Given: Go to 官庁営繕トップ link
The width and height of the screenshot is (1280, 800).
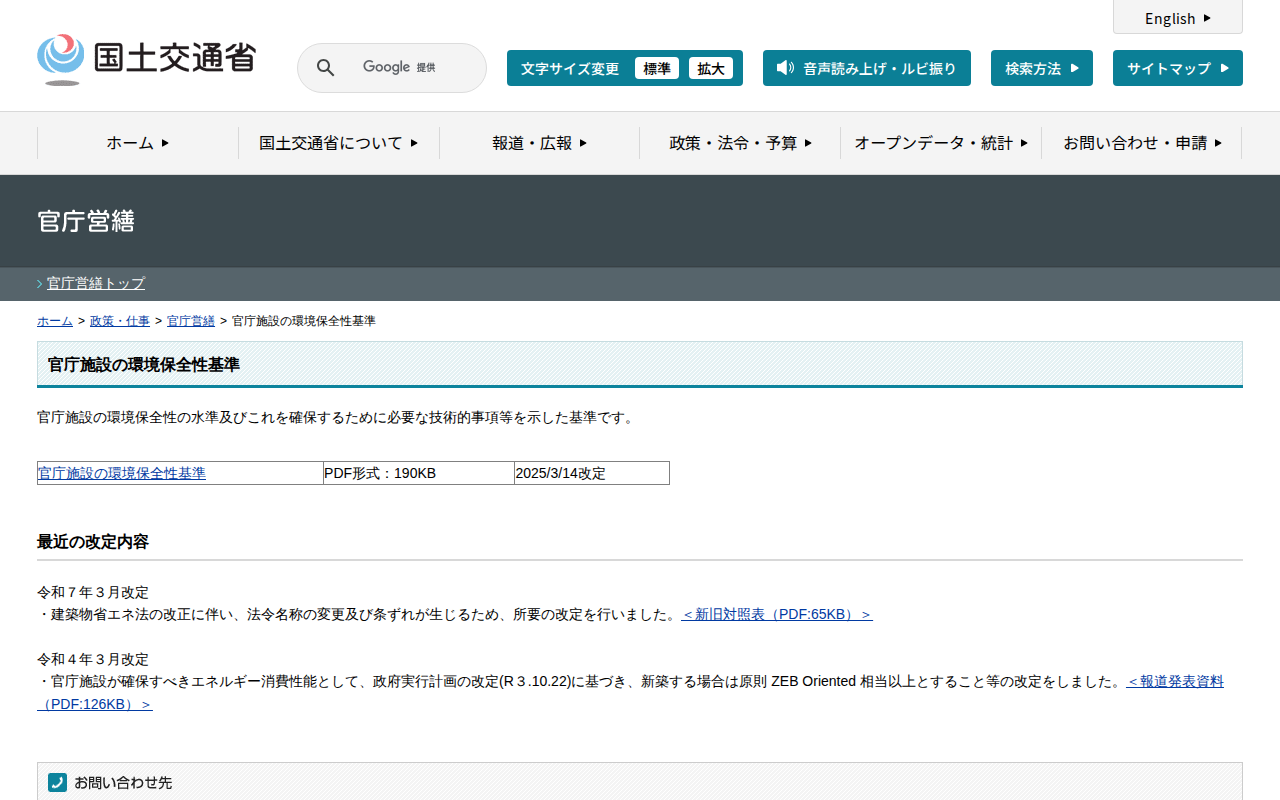Looking at the screenshot, I should click(x=96, y=283).
